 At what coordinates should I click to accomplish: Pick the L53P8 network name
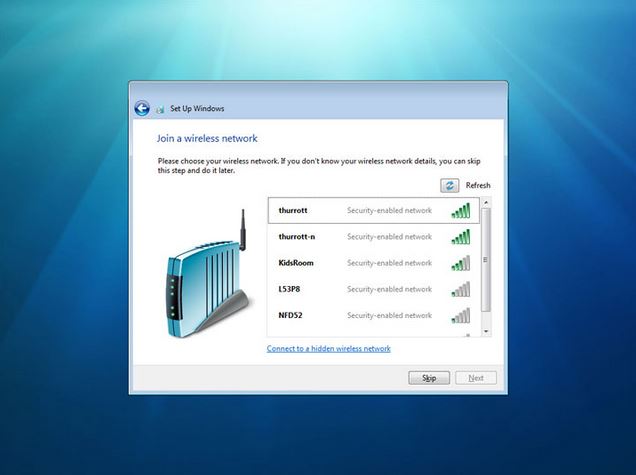[290, 289]
